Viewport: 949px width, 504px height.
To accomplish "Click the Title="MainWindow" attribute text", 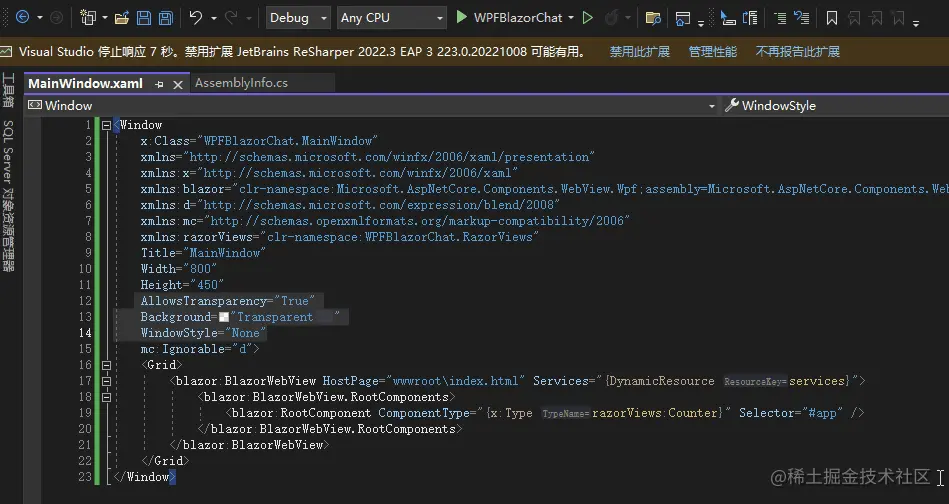I will 203,253.
